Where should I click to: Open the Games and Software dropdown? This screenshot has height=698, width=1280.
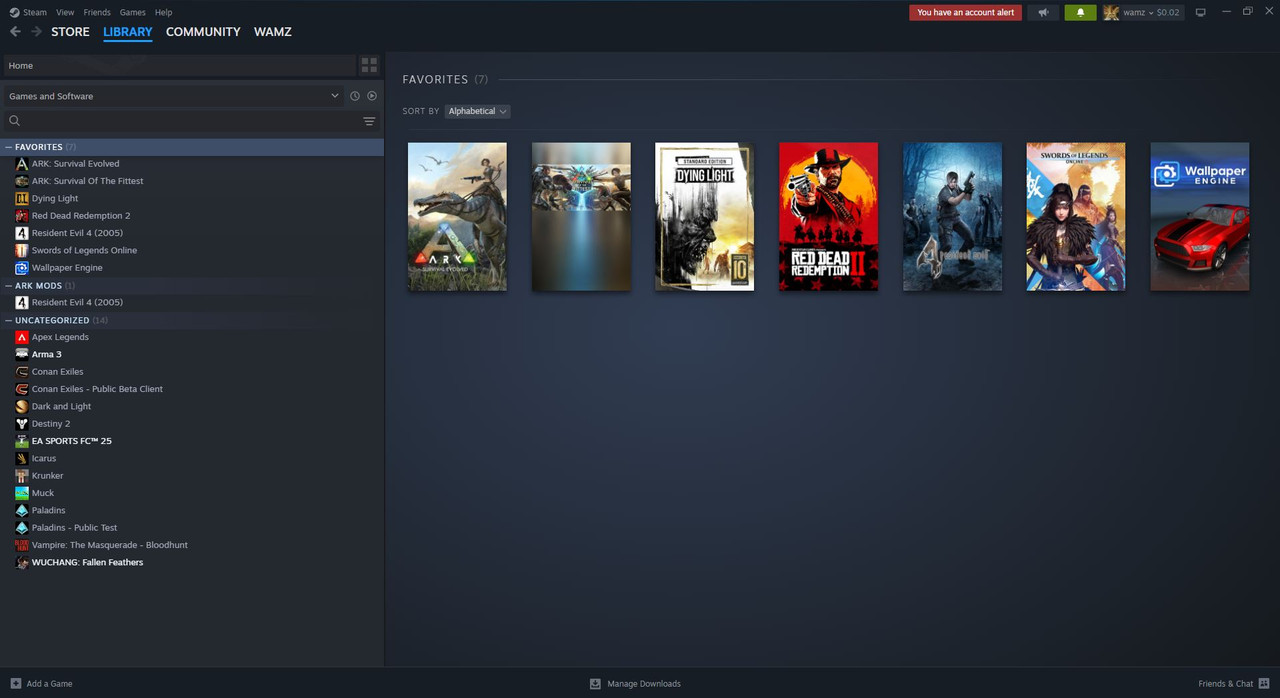(173, 96)
